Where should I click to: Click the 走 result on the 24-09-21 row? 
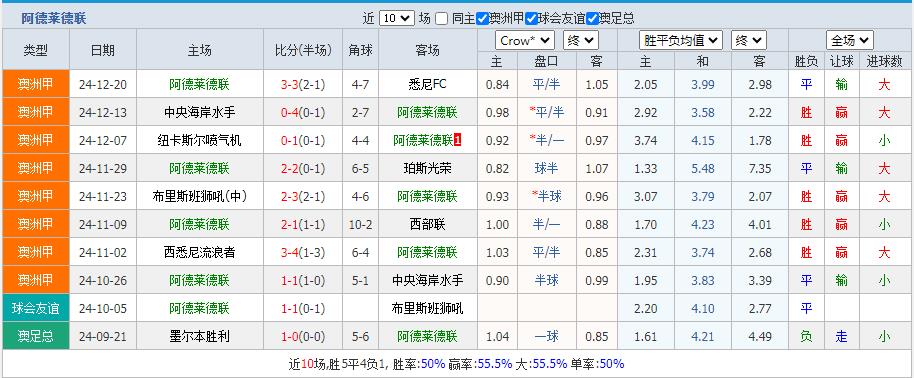[841, 336]
